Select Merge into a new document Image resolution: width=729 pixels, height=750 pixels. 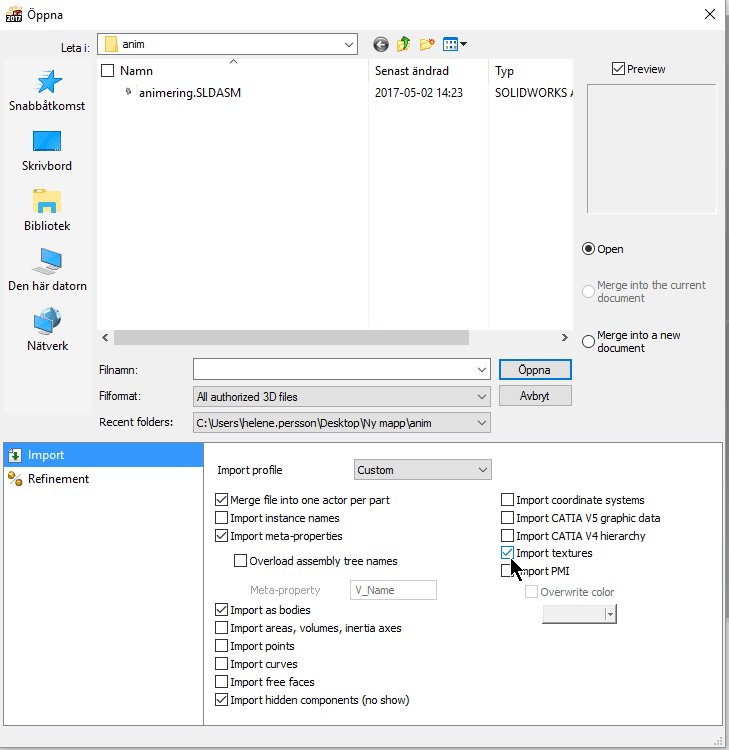pos(588,341)
